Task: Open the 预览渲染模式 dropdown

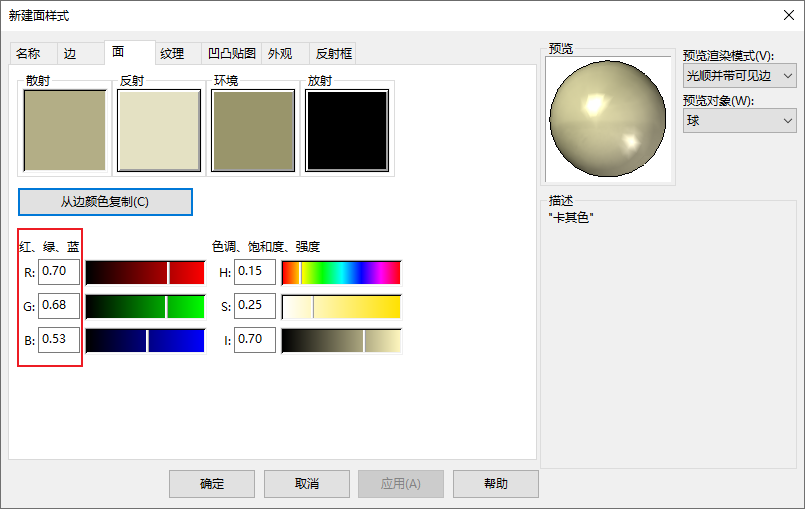Action: point(739,76)
